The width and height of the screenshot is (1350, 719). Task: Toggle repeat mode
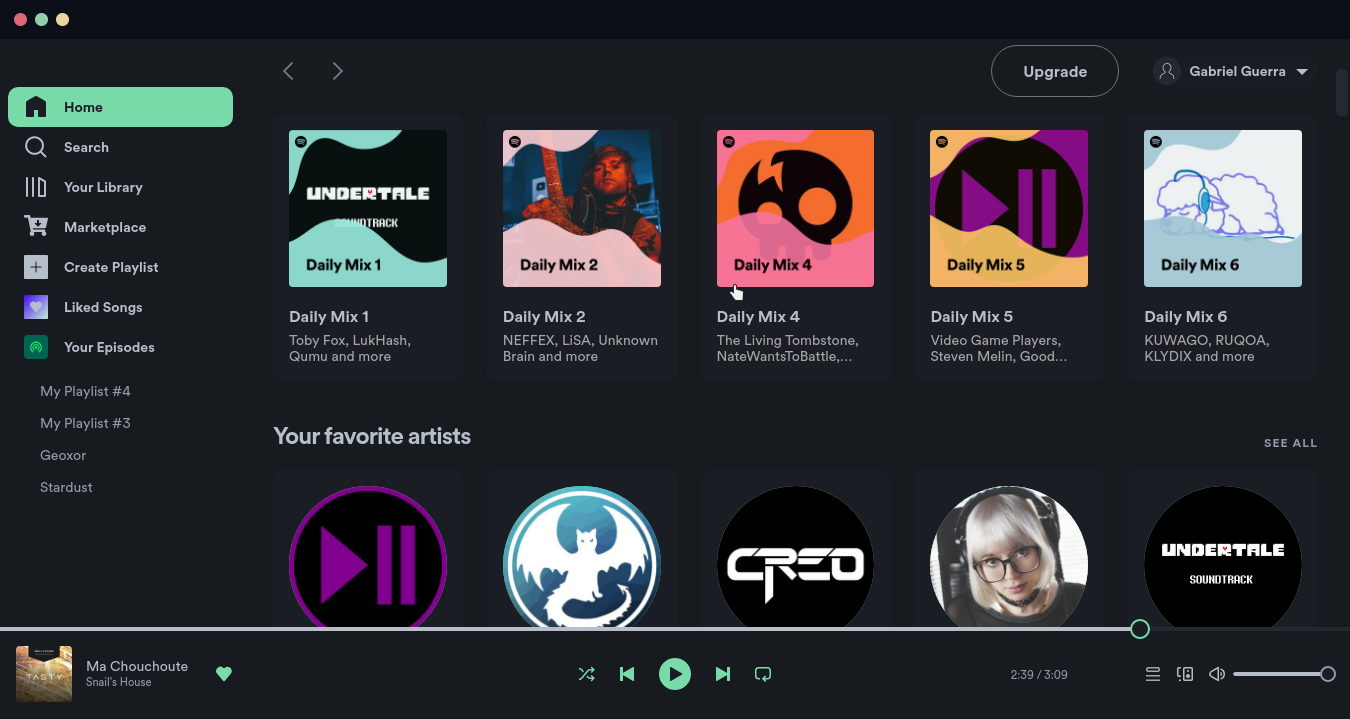point(763,674)
